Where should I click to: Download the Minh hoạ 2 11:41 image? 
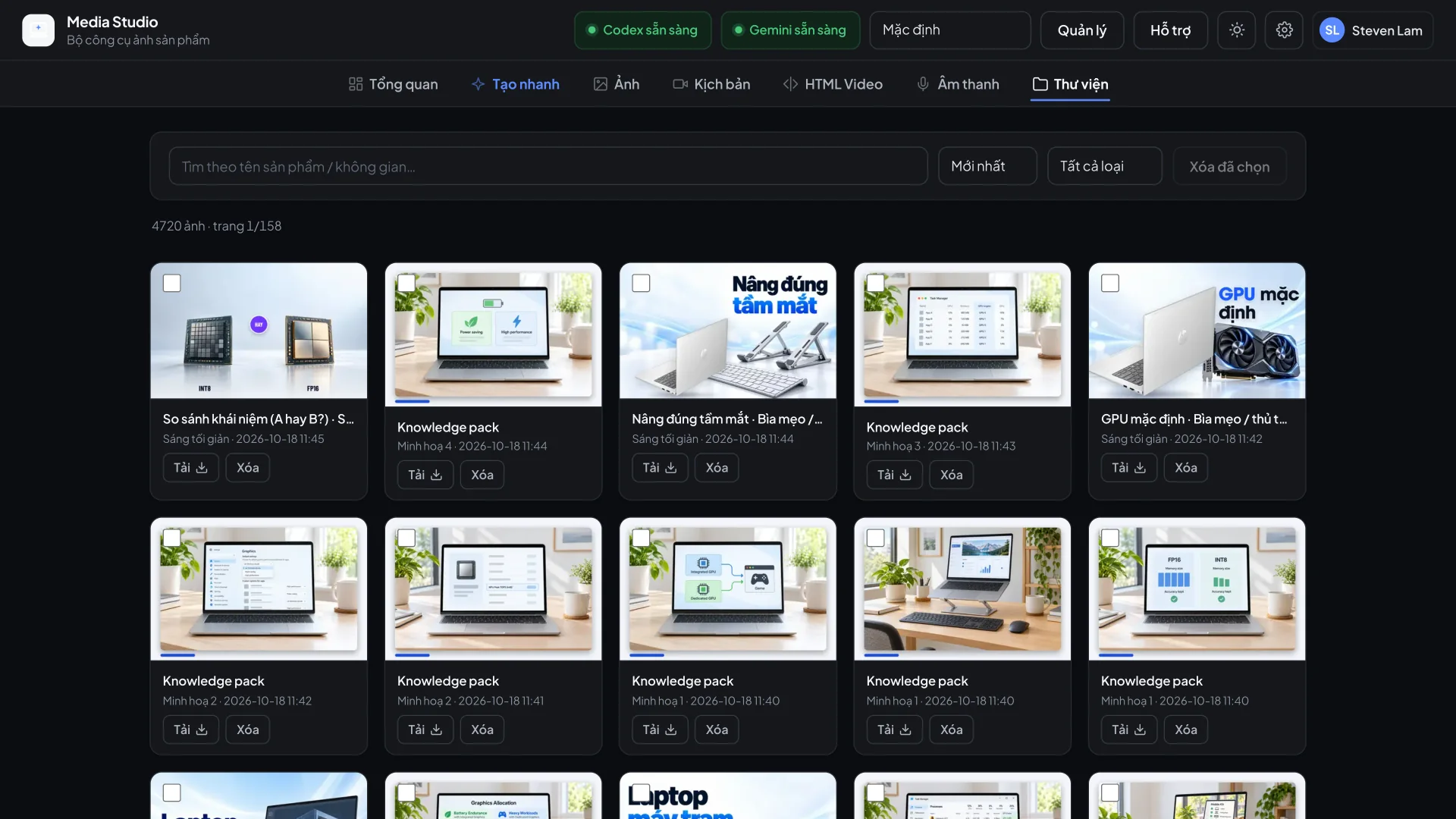point(425,730)
